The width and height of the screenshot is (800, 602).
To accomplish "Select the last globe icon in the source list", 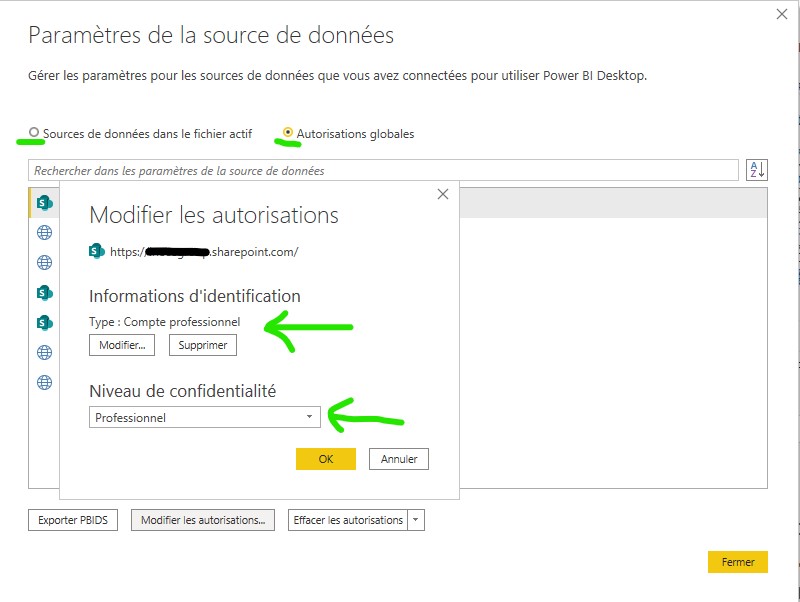I will pos(43,381).
